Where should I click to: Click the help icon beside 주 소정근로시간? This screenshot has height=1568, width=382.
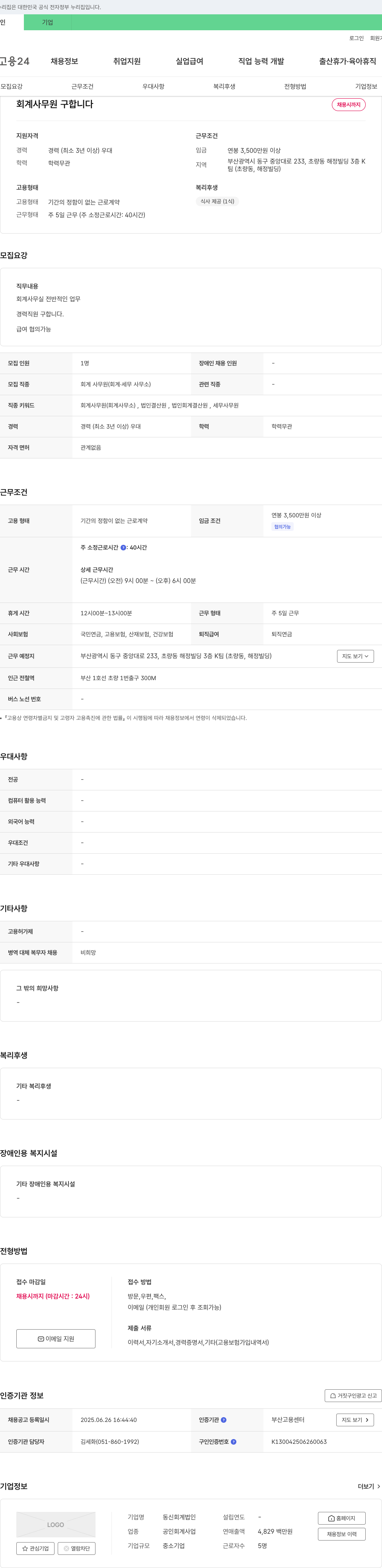pyautogui.click(x=123, y=547)
